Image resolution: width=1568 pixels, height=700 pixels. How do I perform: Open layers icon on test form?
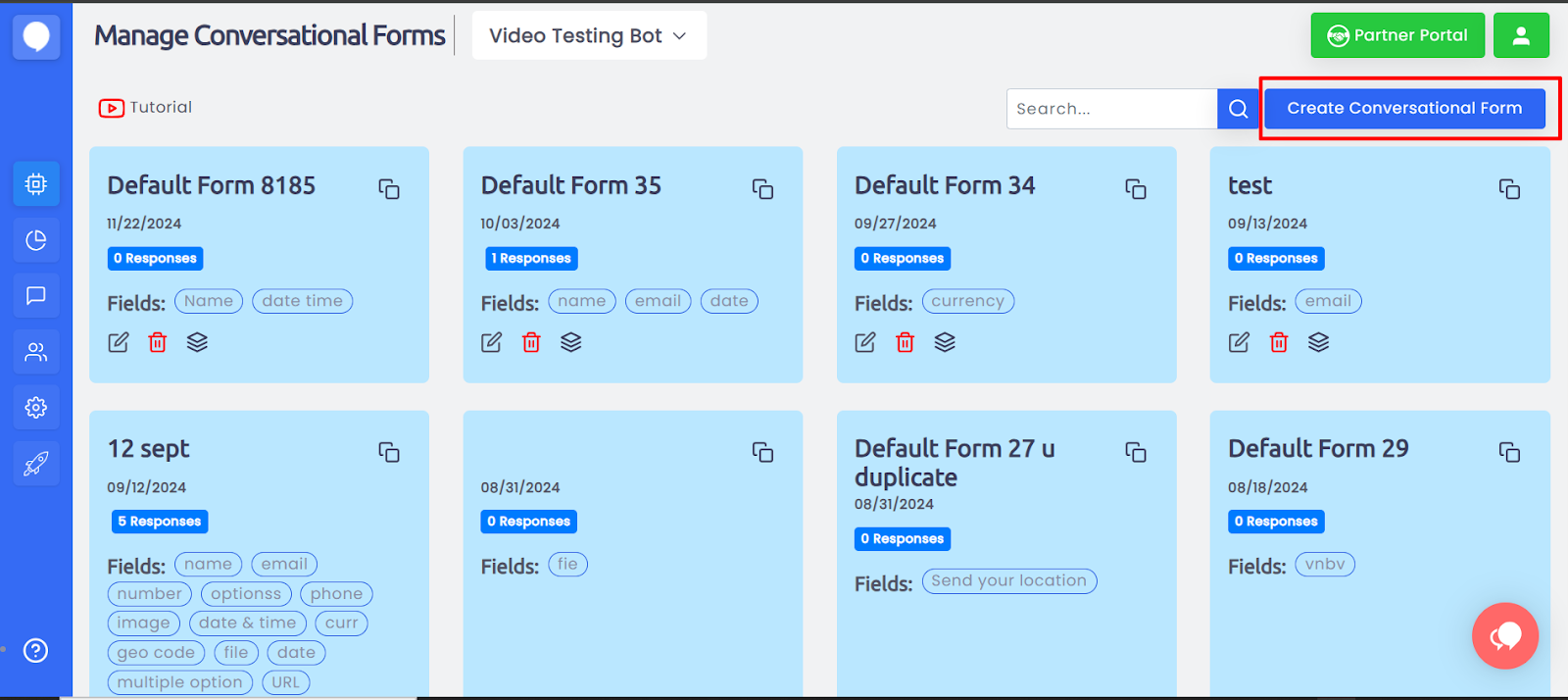1318,342
